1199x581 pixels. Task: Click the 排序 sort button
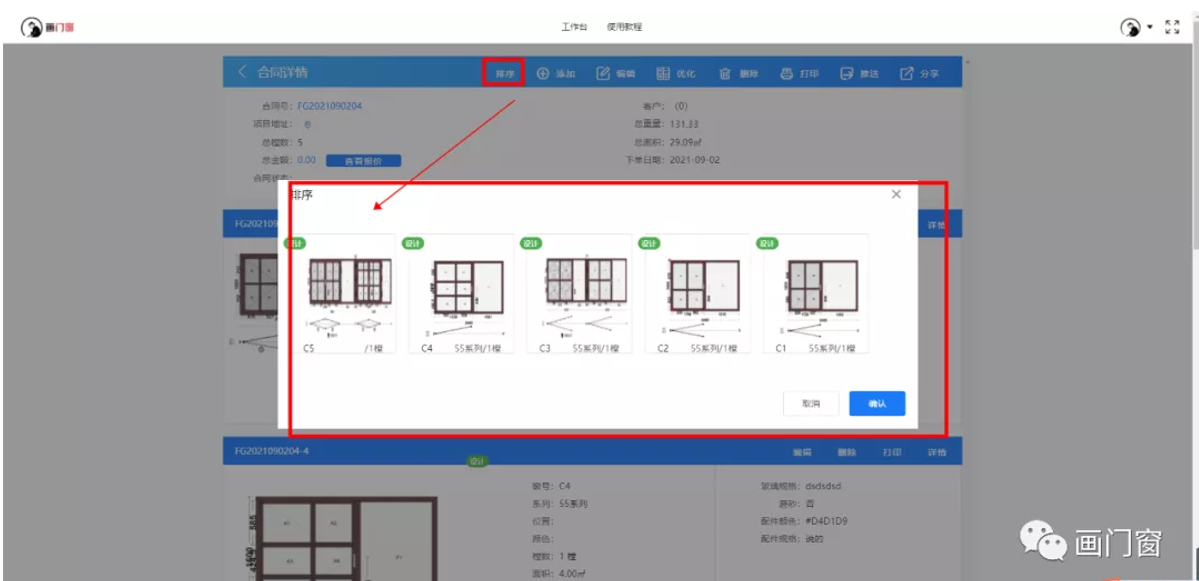(x=504, y=73)
